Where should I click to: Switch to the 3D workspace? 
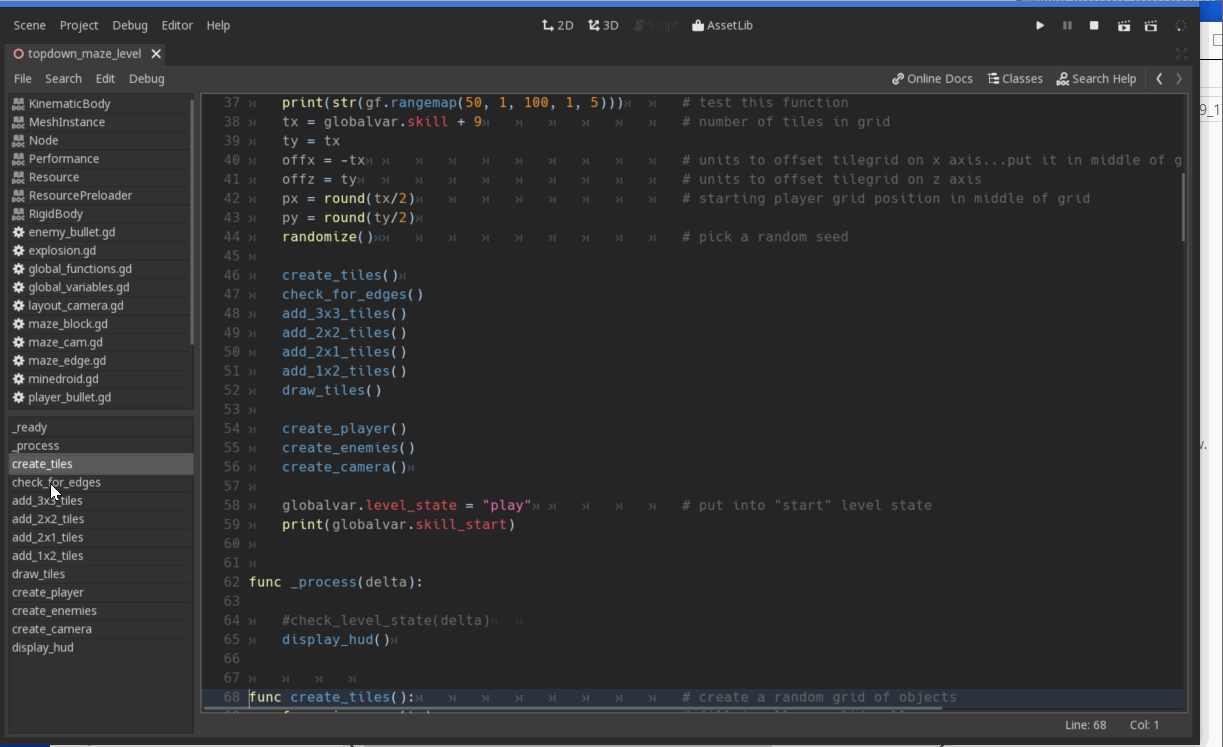[x=603, y=25]
